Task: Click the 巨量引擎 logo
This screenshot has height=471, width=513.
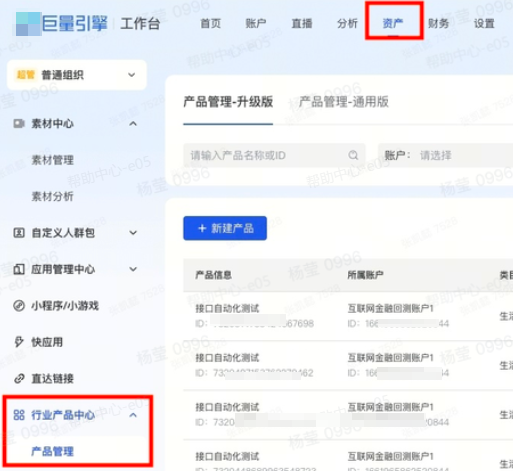Action: click(x=62, y=24)
